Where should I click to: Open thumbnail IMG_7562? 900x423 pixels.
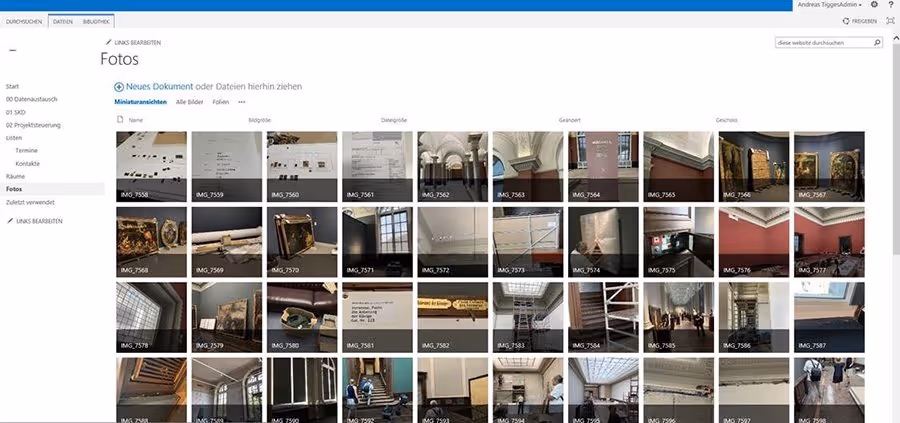[x=453, y=166]
